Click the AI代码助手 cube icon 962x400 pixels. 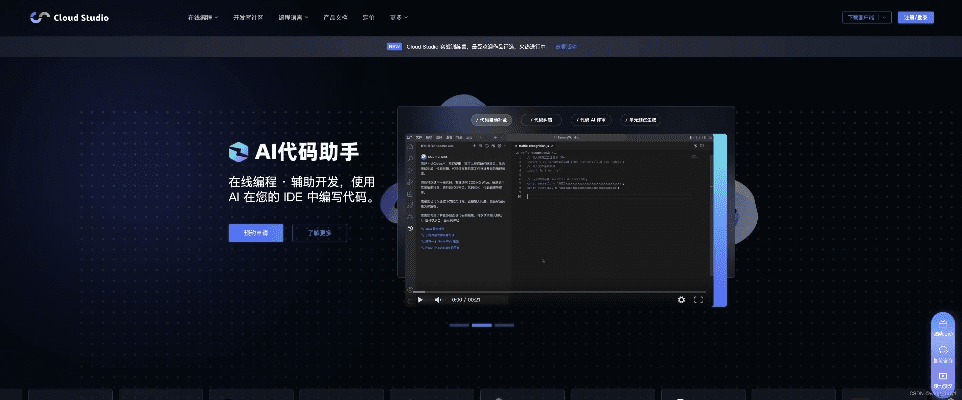click(238, 151)
